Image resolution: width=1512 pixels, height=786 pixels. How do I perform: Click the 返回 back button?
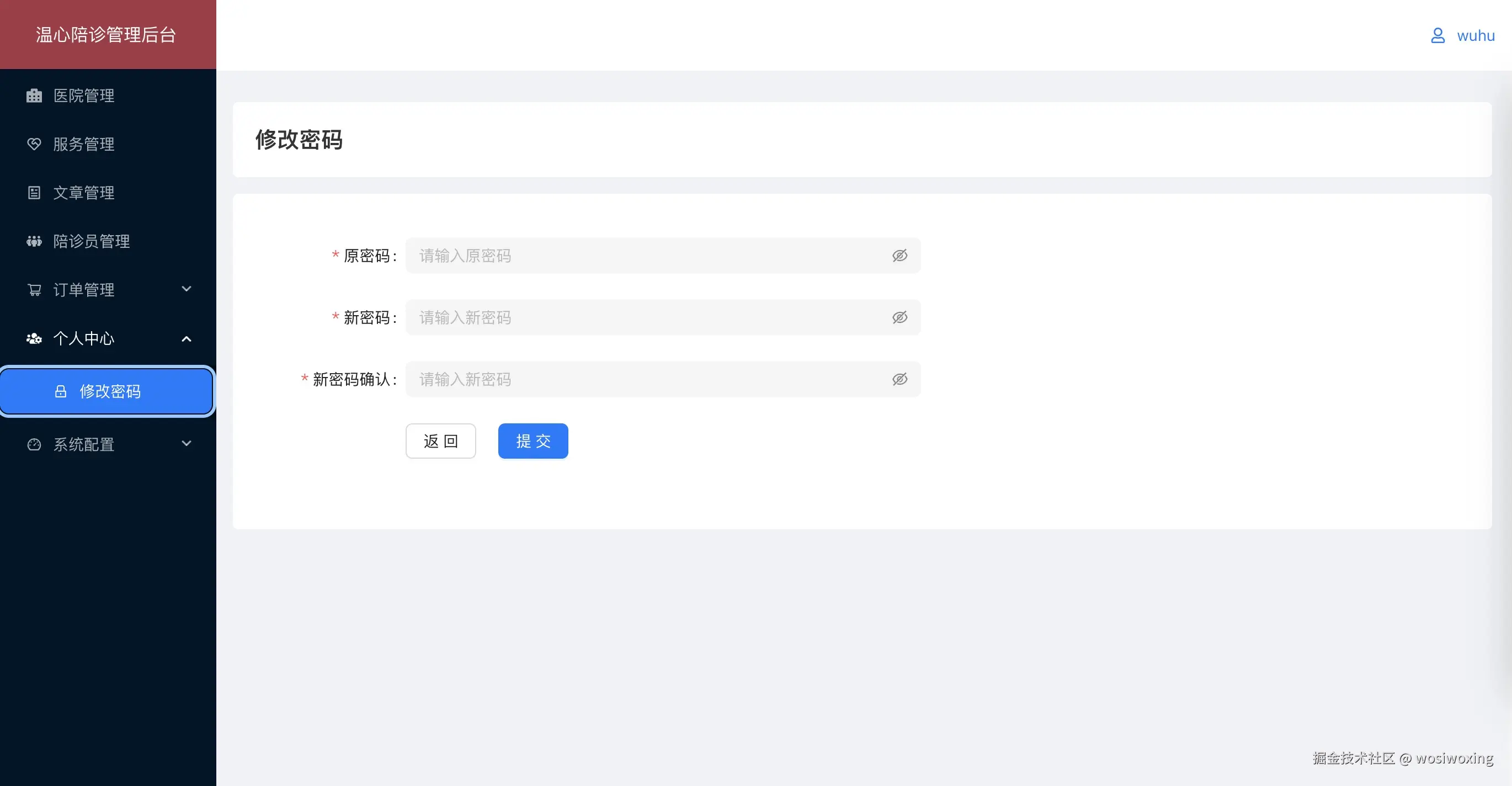440,441
